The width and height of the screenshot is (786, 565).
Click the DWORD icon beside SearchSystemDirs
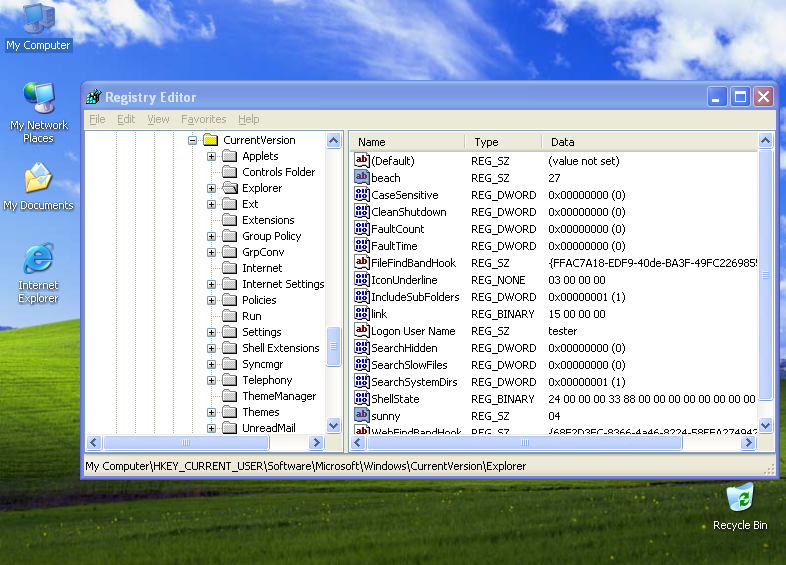click(361, 382)
